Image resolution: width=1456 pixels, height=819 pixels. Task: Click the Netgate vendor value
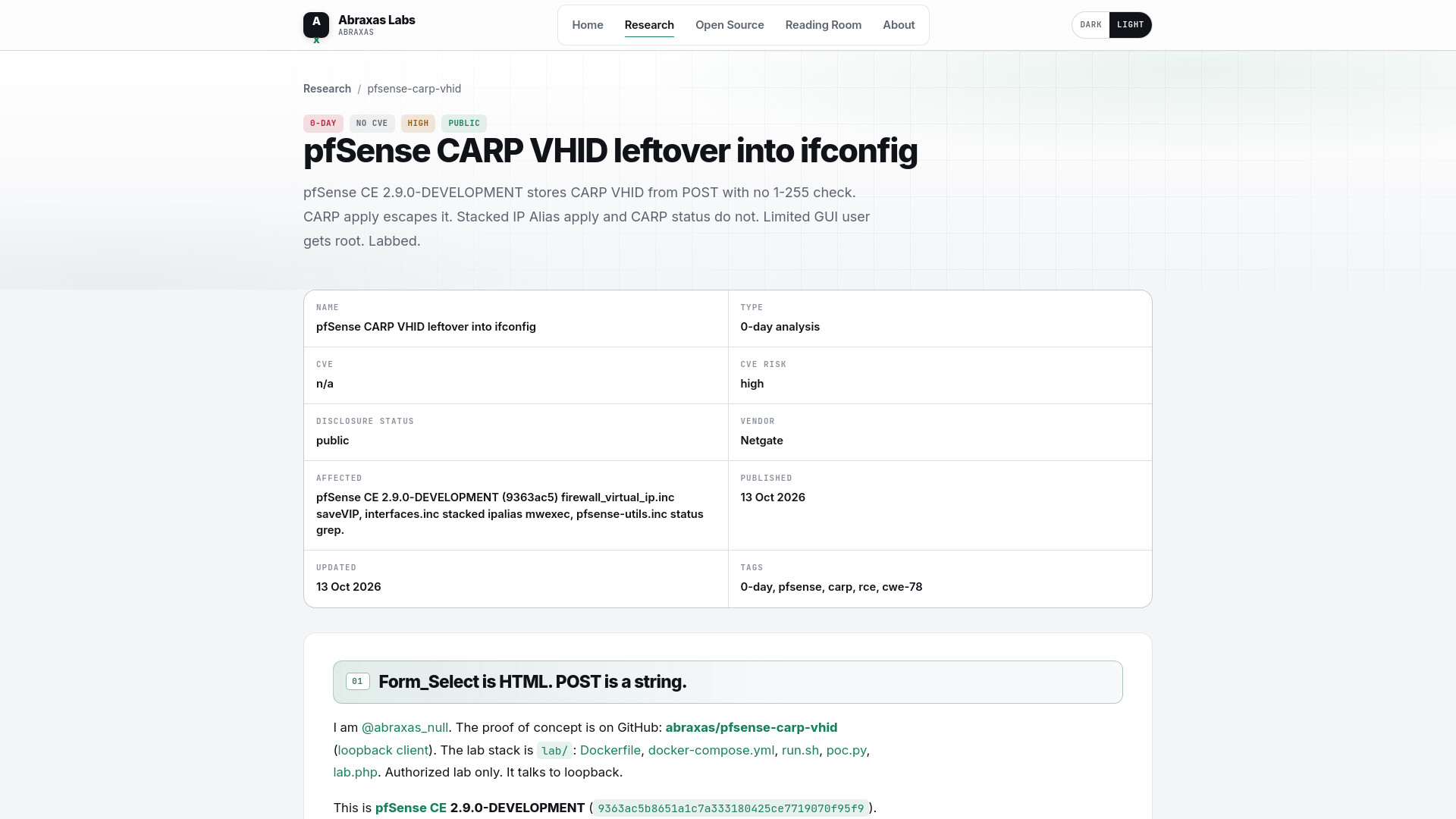click(761, 441)
